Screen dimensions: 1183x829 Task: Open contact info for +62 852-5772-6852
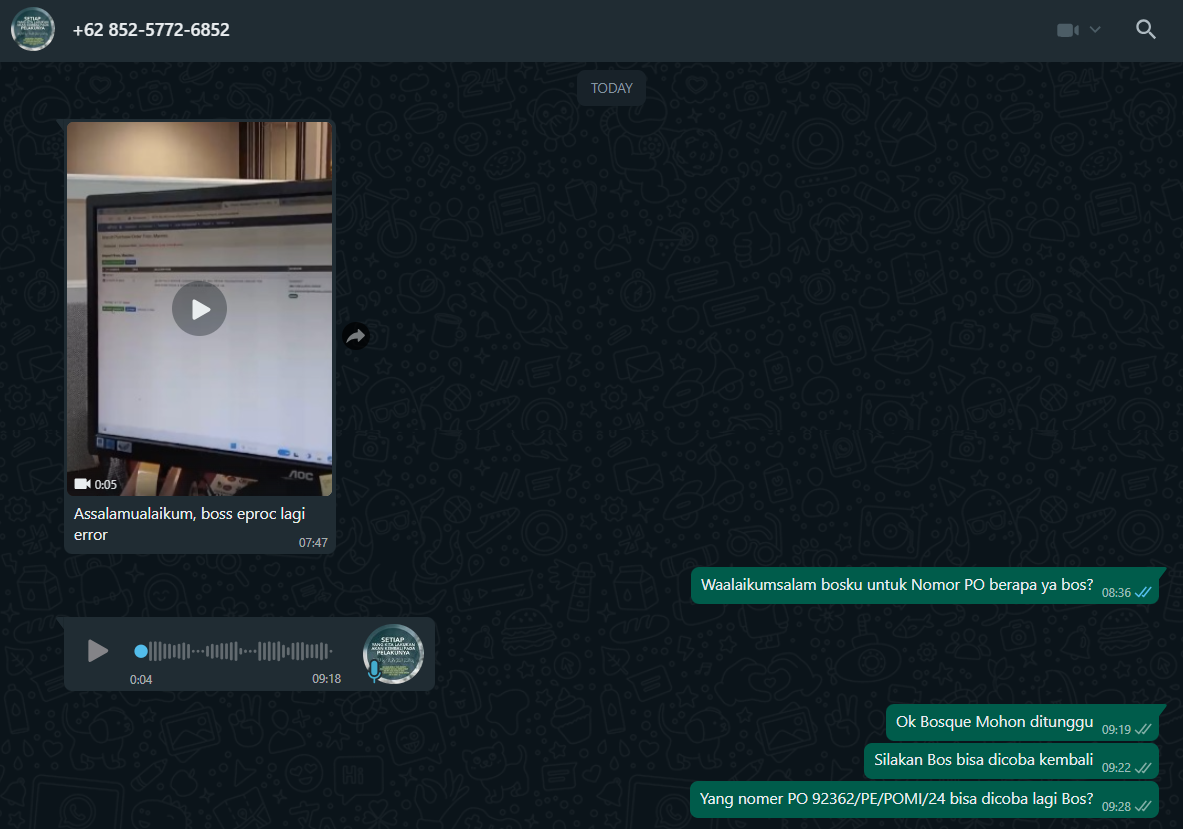pyautogui.click(x=151, y=30)
